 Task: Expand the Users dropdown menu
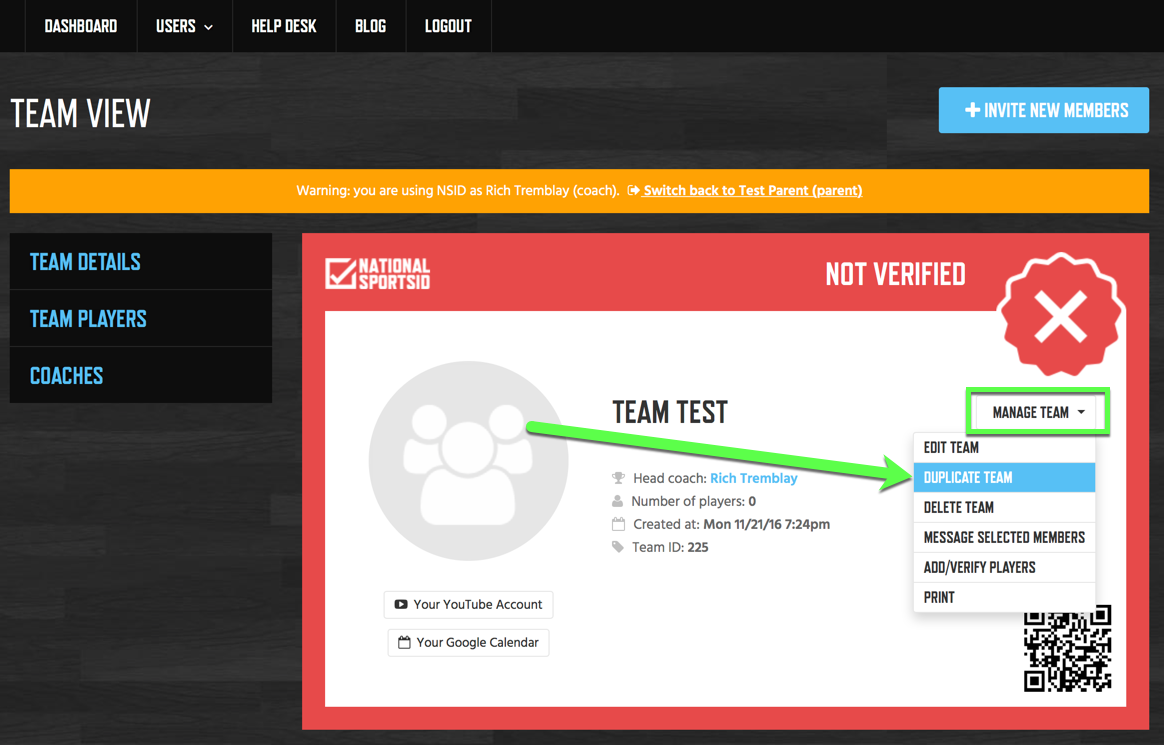point(184,26)
